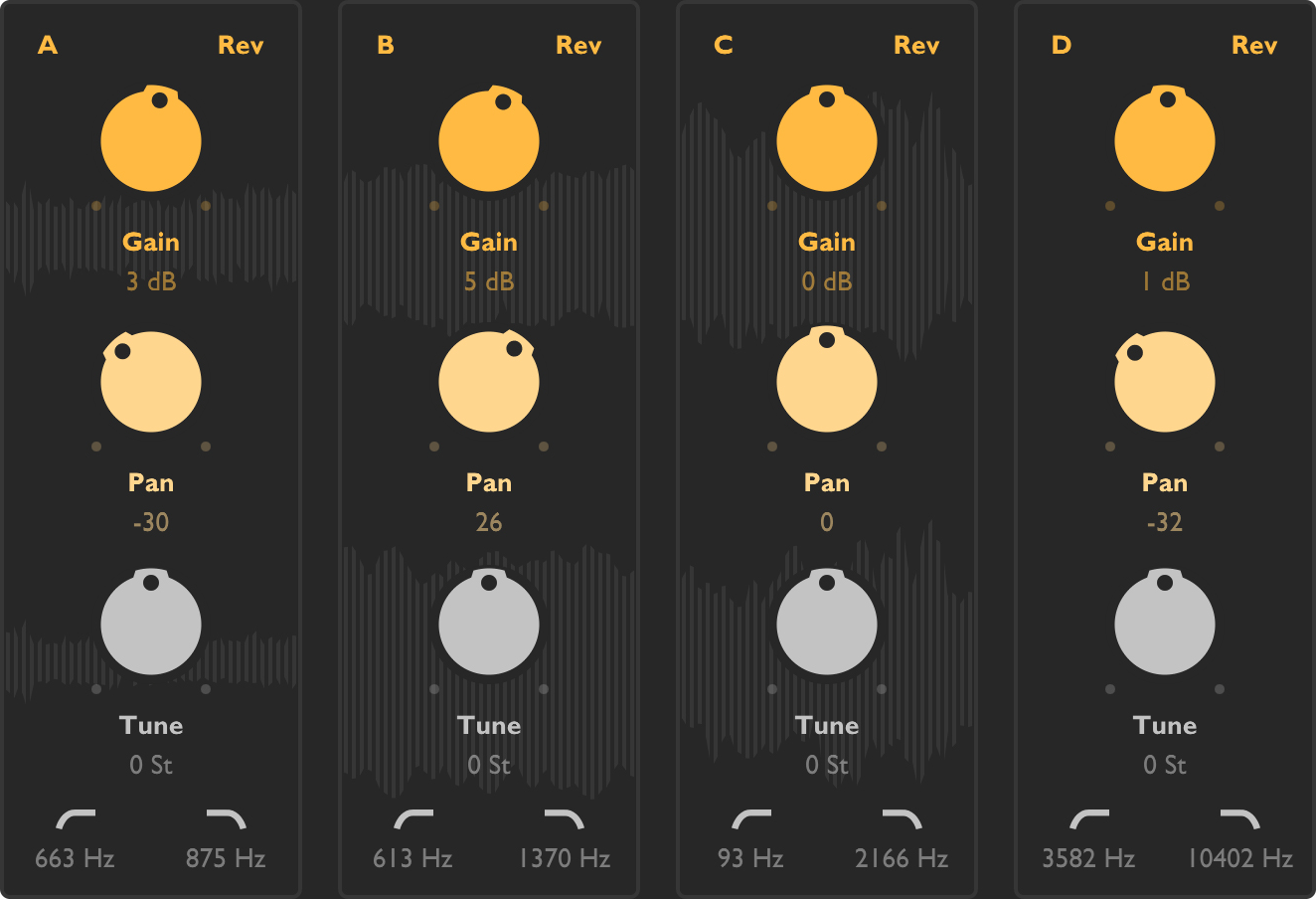
Task: Click the Pan knob of channel C
Action: (827, 381)
